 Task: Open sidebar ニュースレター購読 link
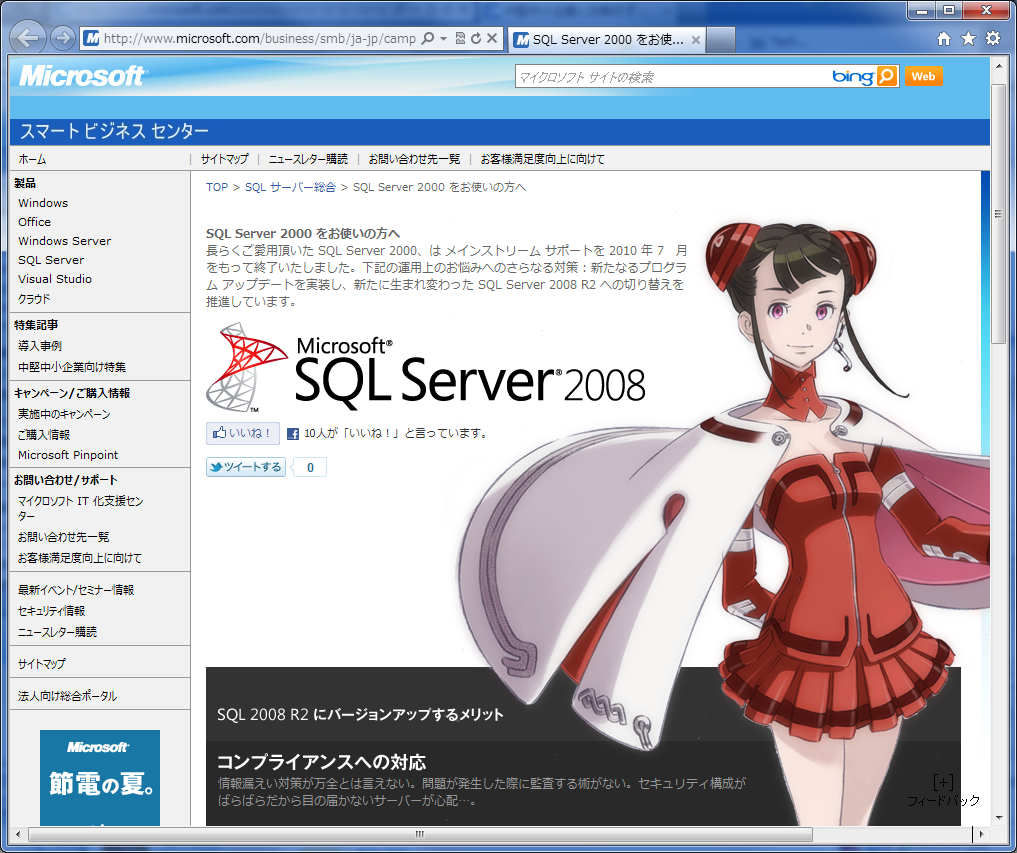pyautogui.click(x=57, y=632)
